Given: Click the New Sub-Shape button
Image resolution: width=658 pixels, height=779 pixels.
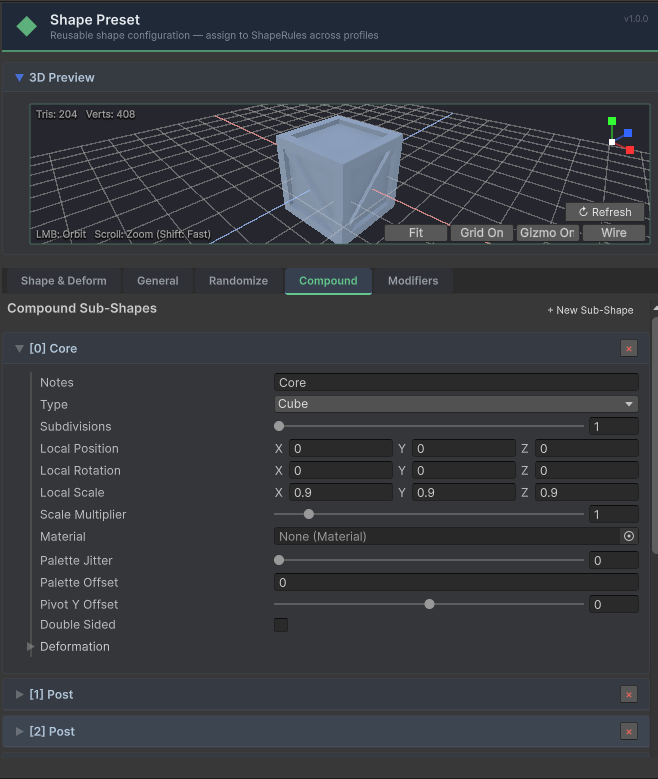Looking at the screenshot, I should (590, 310).
